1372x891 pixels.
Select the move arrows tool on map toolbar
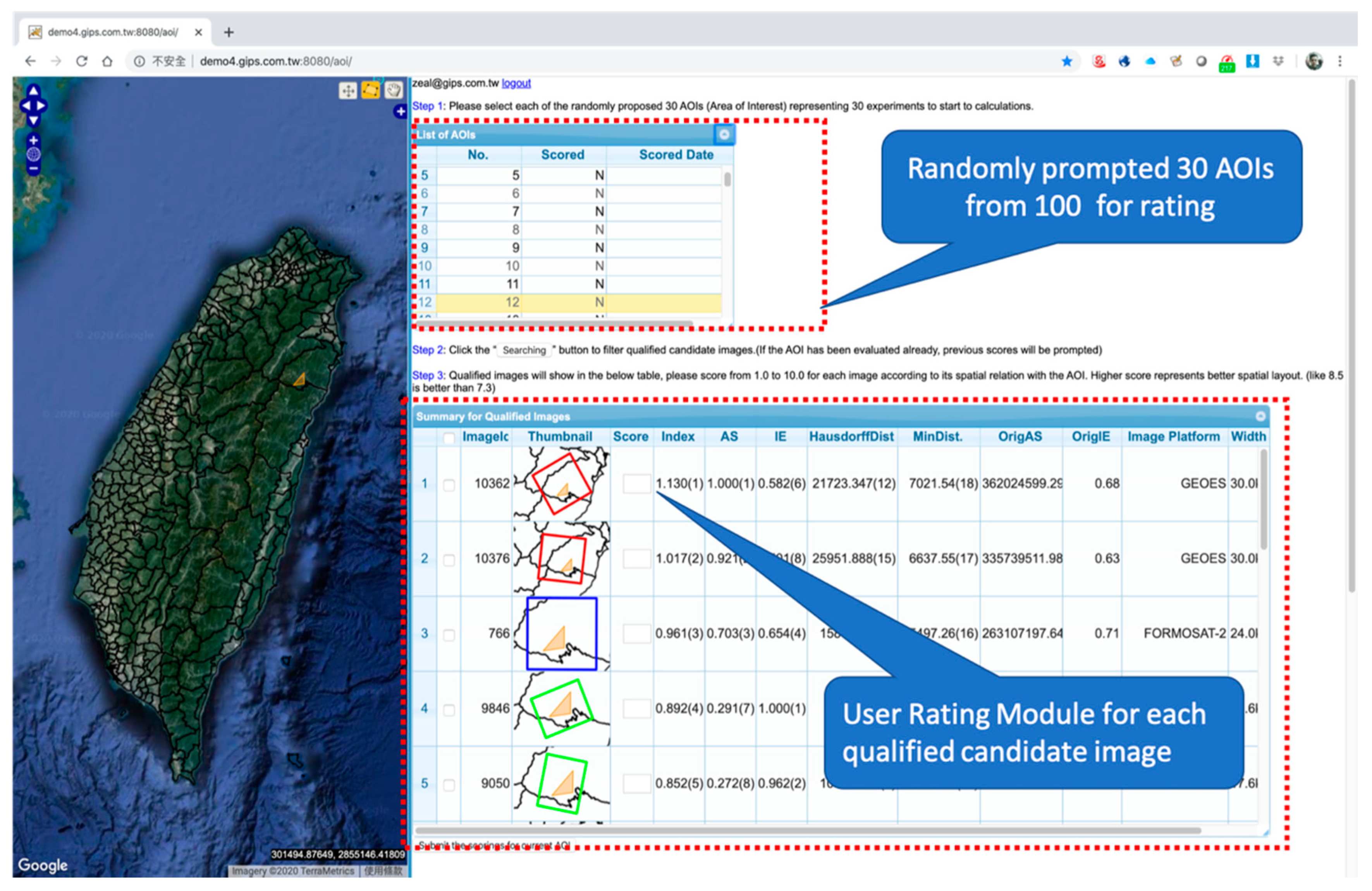pyautogui.click(x=349, y=91)
